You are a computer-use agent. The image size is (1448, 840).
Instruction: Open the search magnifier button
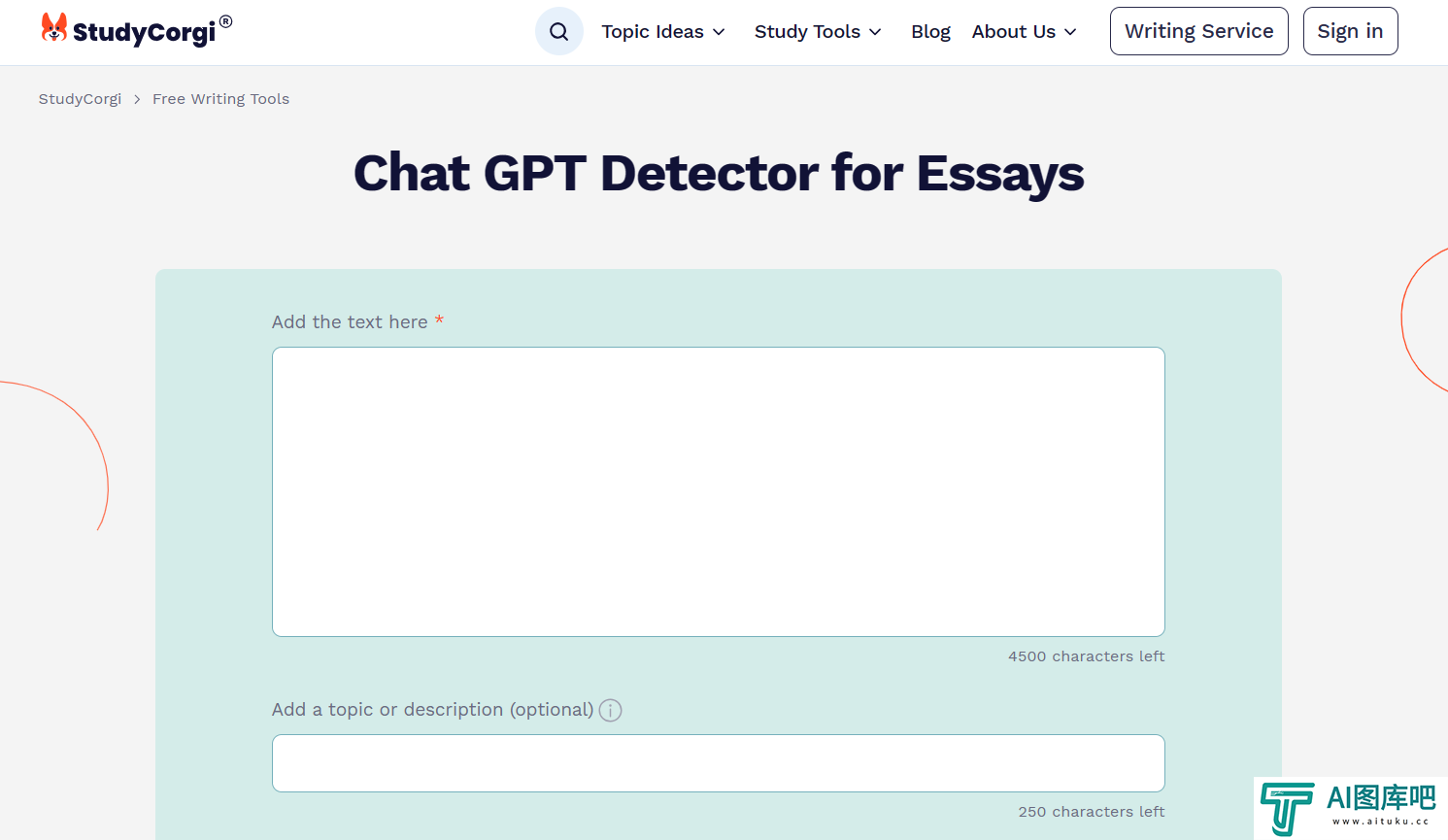tap(559, 31)
